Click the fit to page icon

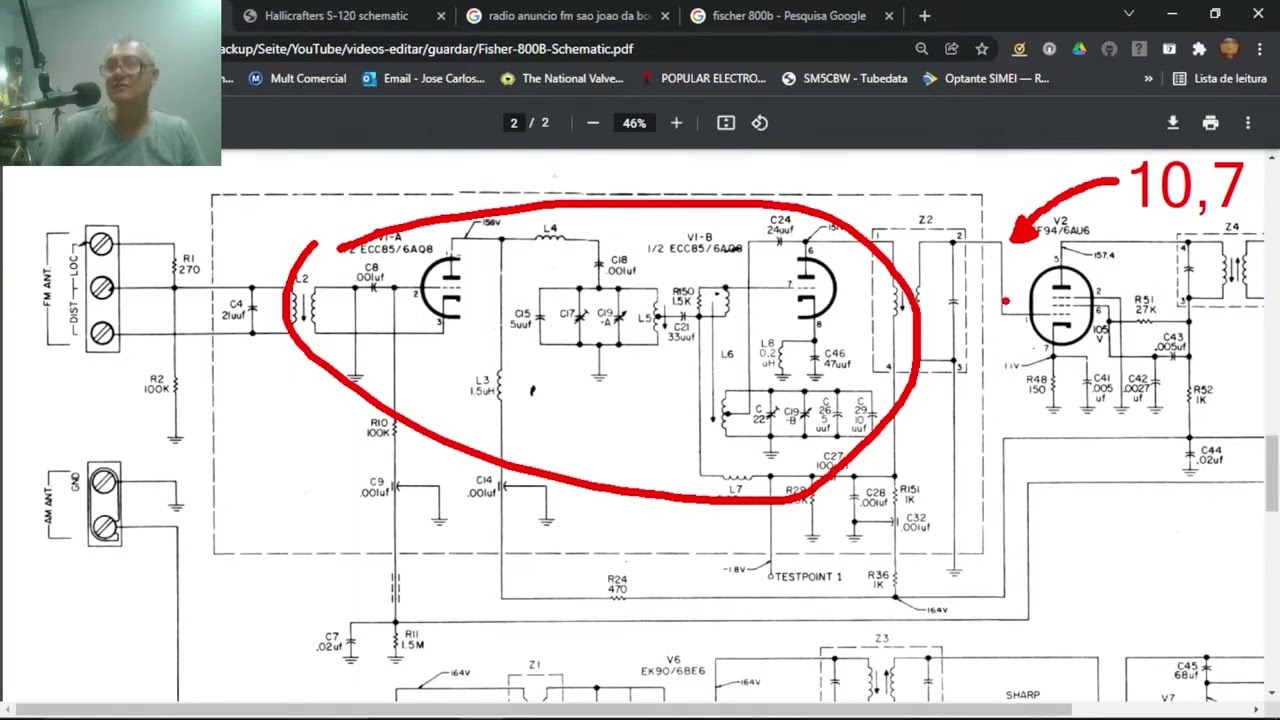[726, 123]
